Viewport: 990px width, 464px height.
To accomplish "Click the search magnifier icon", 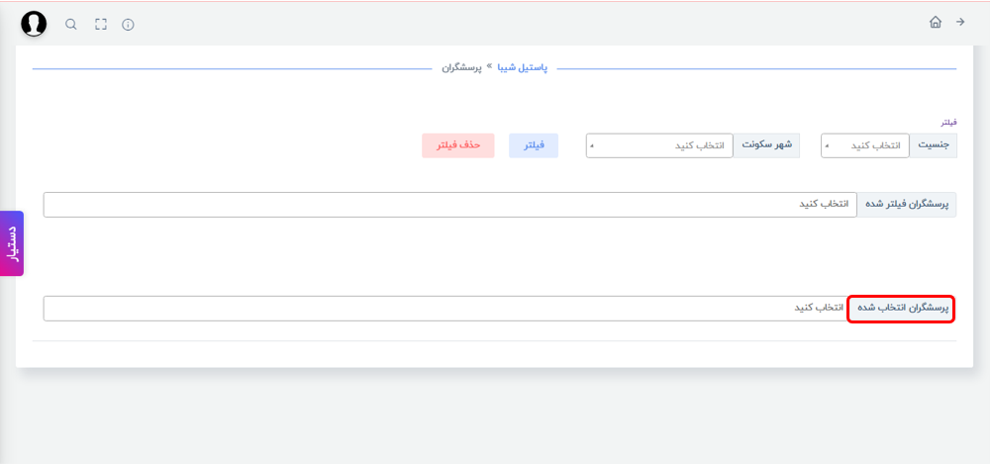I will tap(71, 25).
